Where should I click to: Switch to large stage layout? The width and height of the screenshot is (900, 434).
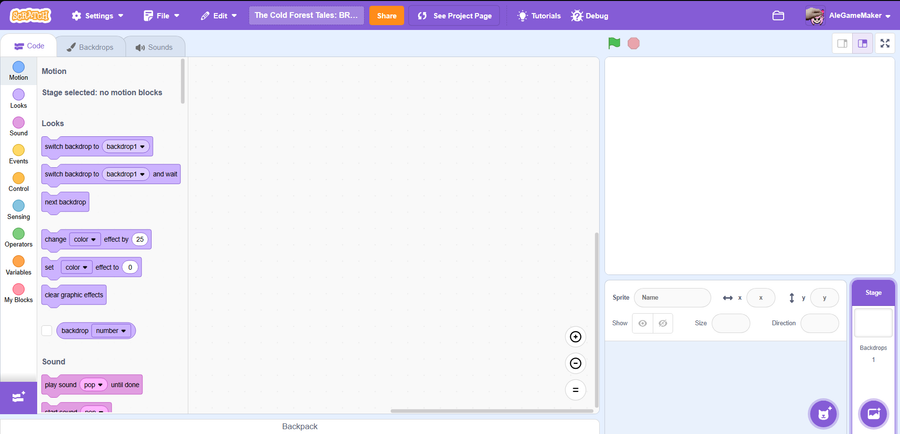click(862, 44)
